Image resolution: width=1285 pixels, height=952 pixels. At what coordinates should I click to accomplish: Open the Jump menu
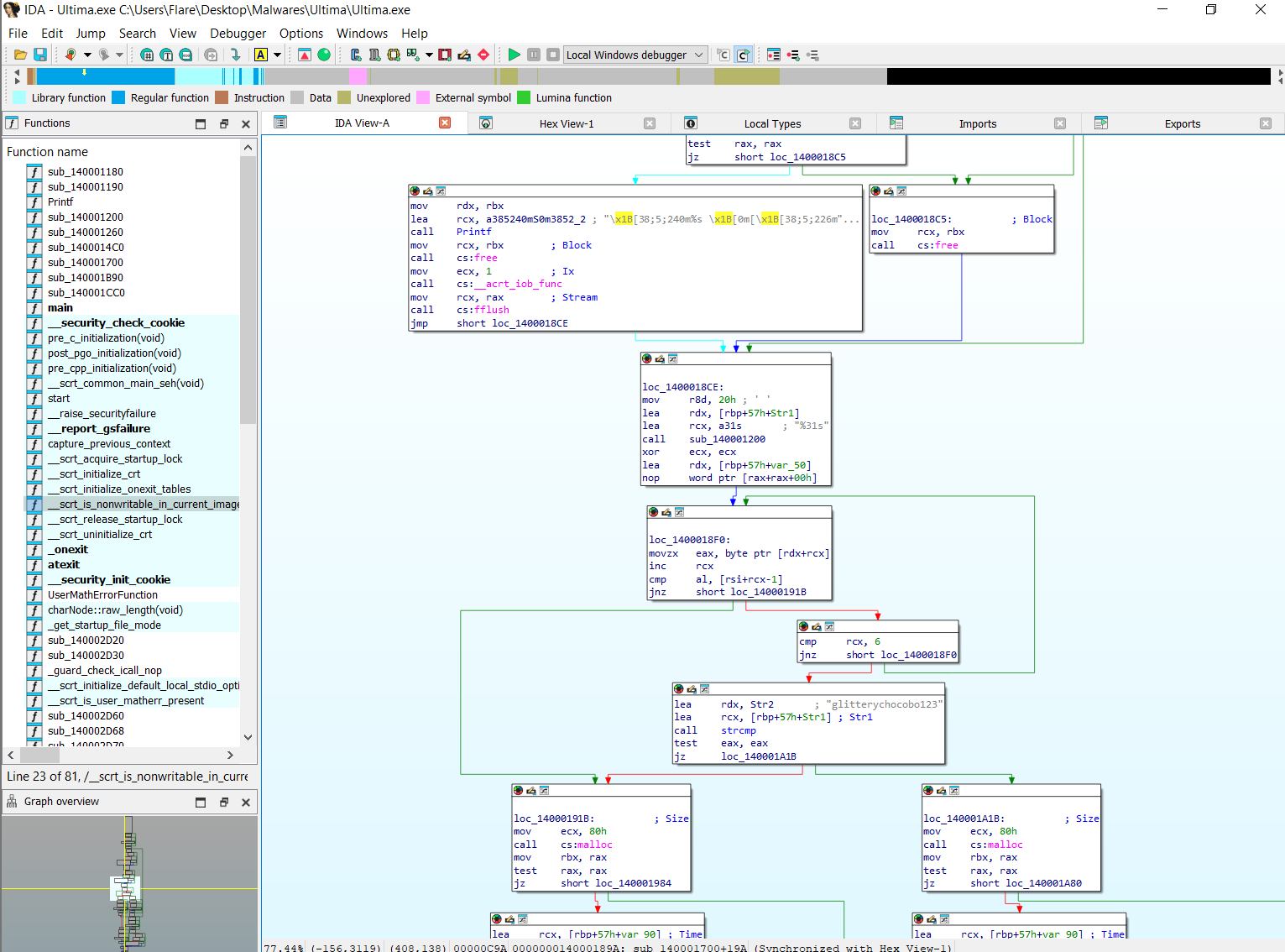pyautogui.click(x=91, y=34)
